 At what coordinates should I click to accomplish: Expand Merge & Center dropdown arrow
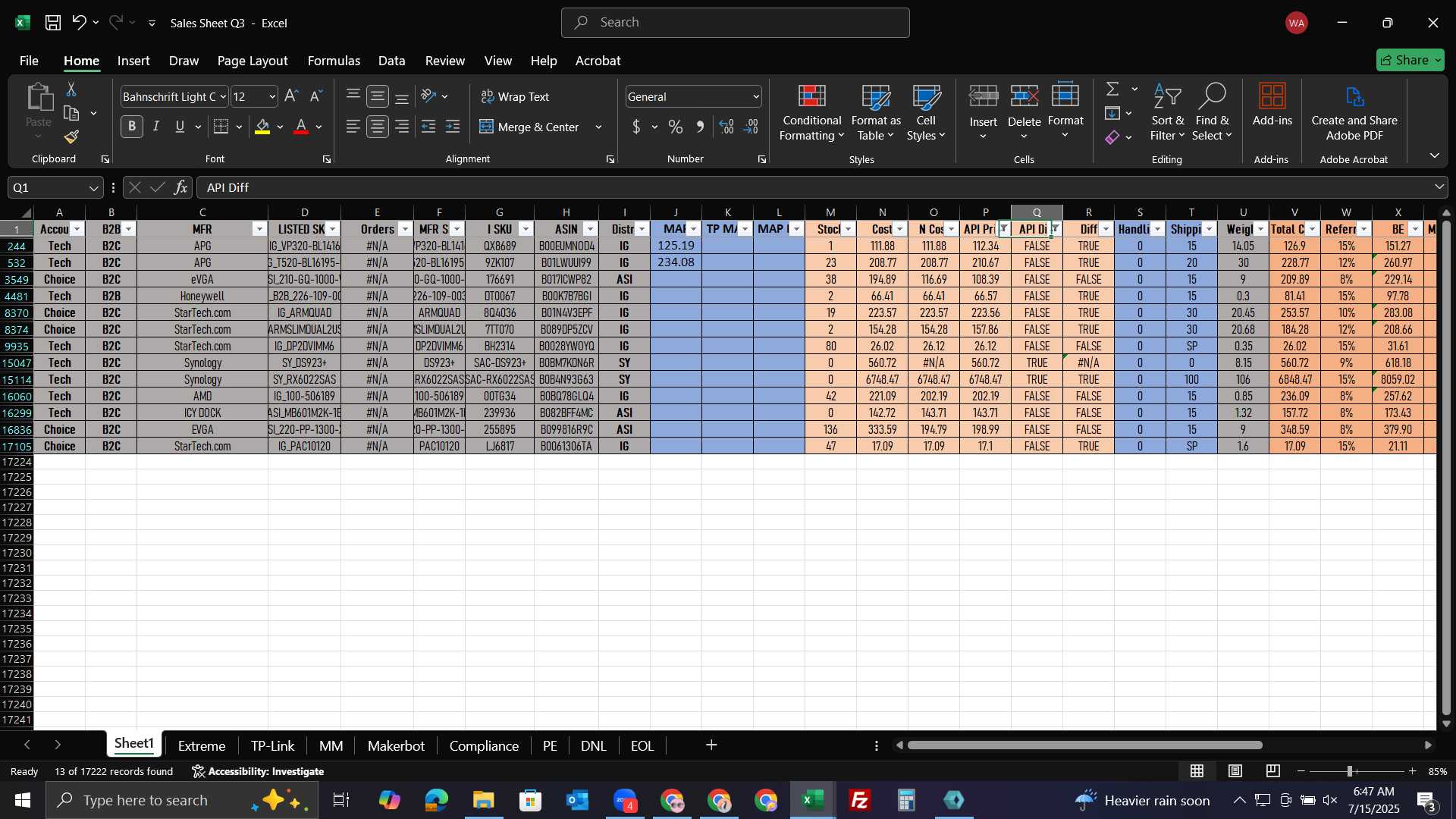598,127
